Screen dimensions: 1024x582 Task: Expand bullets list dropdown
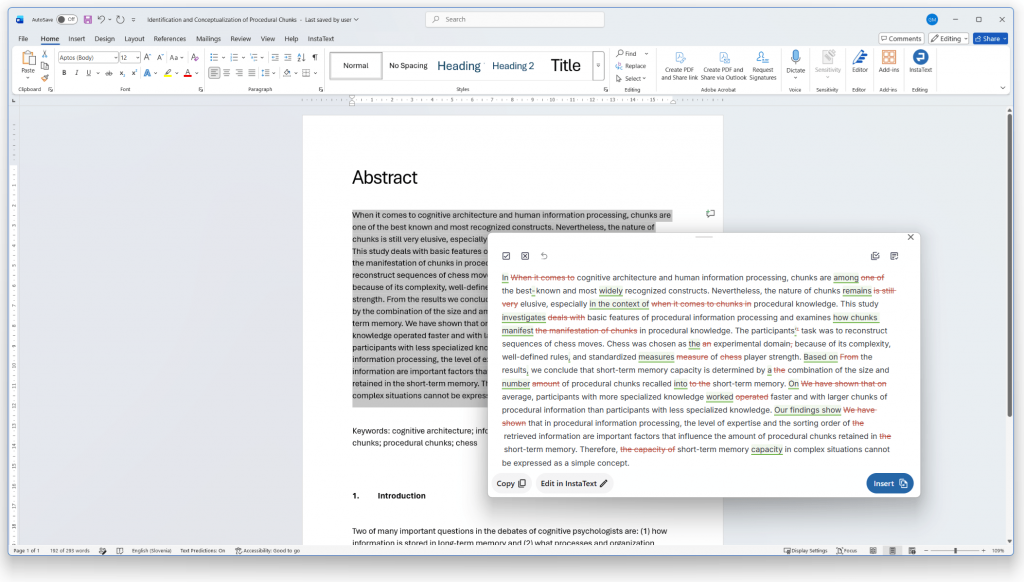pos(223,57)
